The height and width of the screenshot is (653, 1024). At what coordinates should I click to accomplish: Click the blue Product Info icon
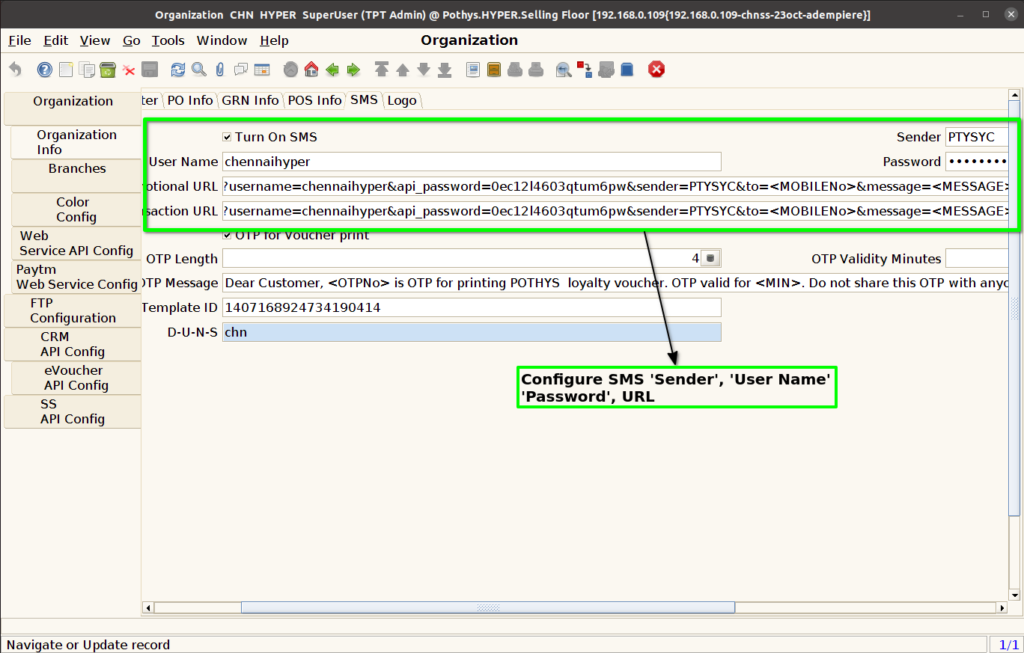coord(627,69)
